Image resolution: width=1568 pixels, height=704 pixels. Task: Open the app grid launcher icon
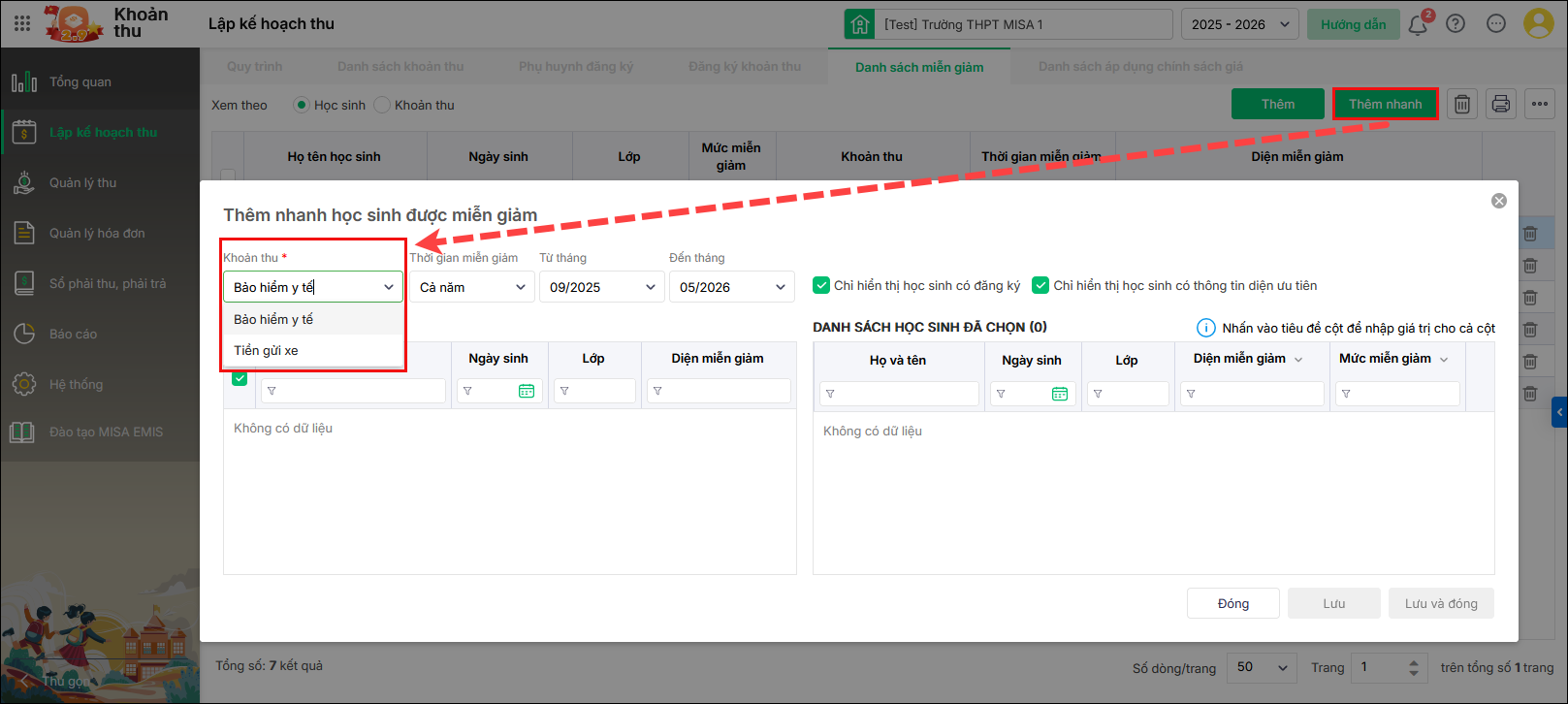point(21,23)
